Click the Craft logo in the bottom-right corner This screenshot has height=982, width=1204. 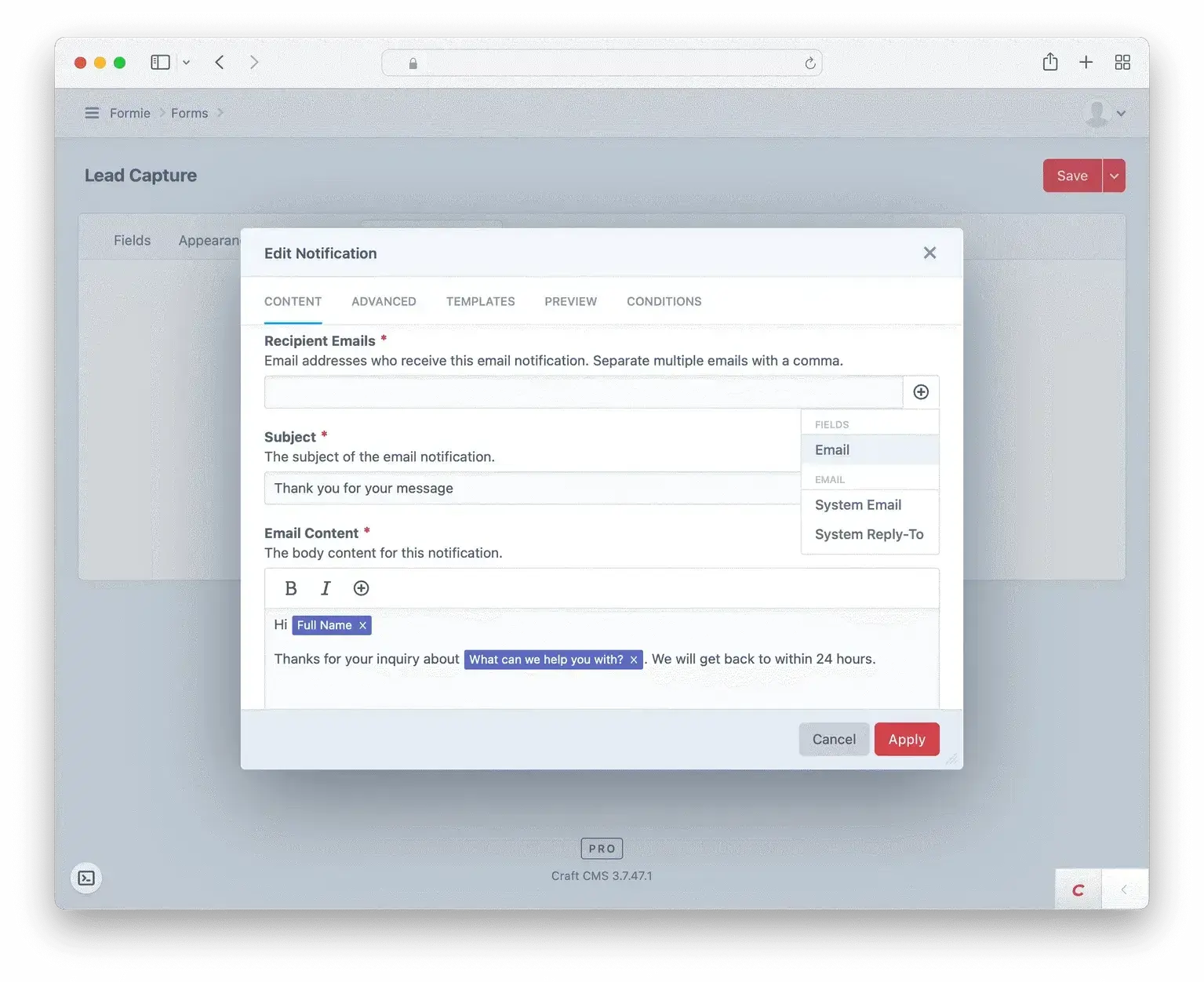[1079, 889]
